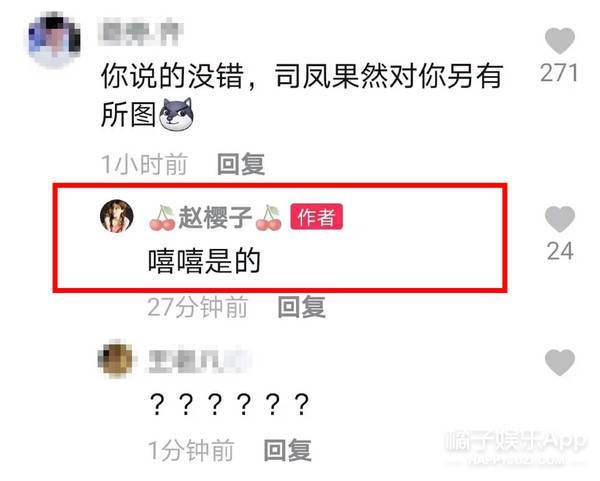Click the left cherry emoji before 赵樱子
This screenshot has width=600, height=481.
click(162, 218)
